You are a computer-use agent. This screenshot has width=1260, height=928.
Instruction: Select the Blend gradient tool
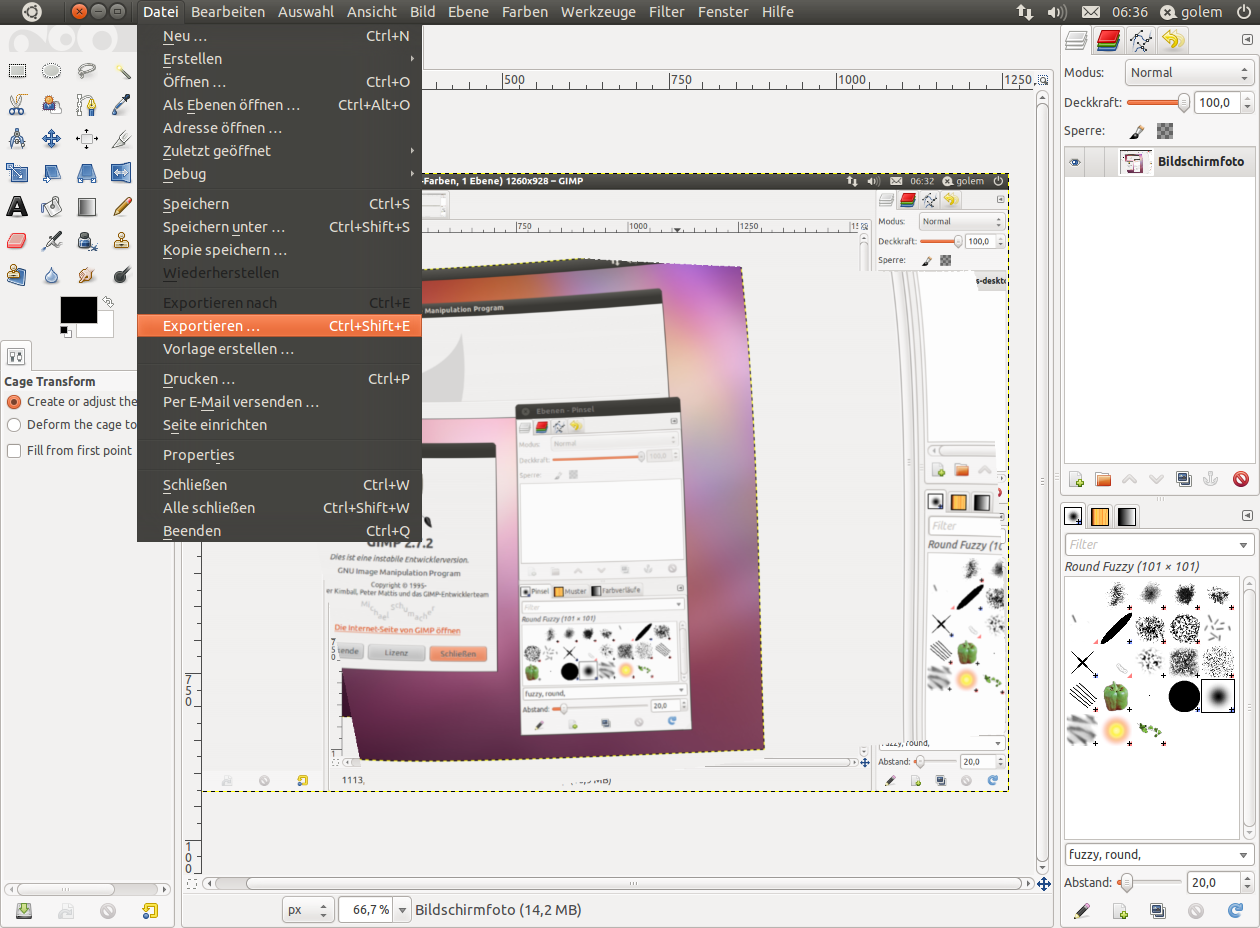pyautogui.click(x=86, y=206)
